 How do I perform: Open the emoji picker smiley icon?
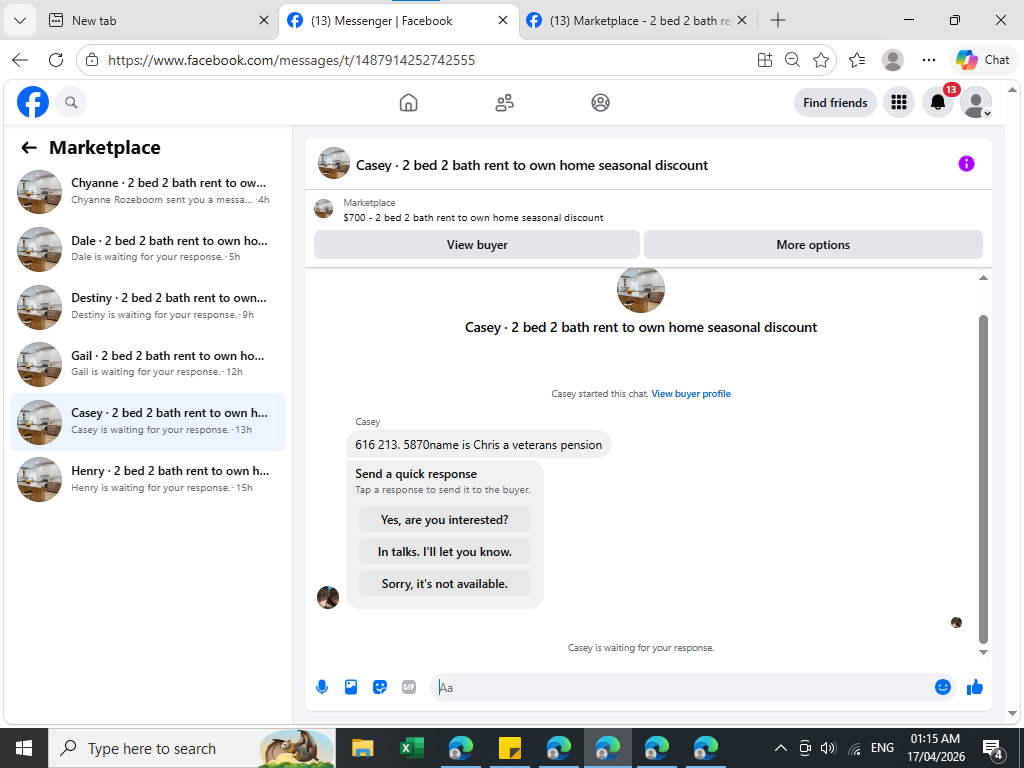click(942, 687)
